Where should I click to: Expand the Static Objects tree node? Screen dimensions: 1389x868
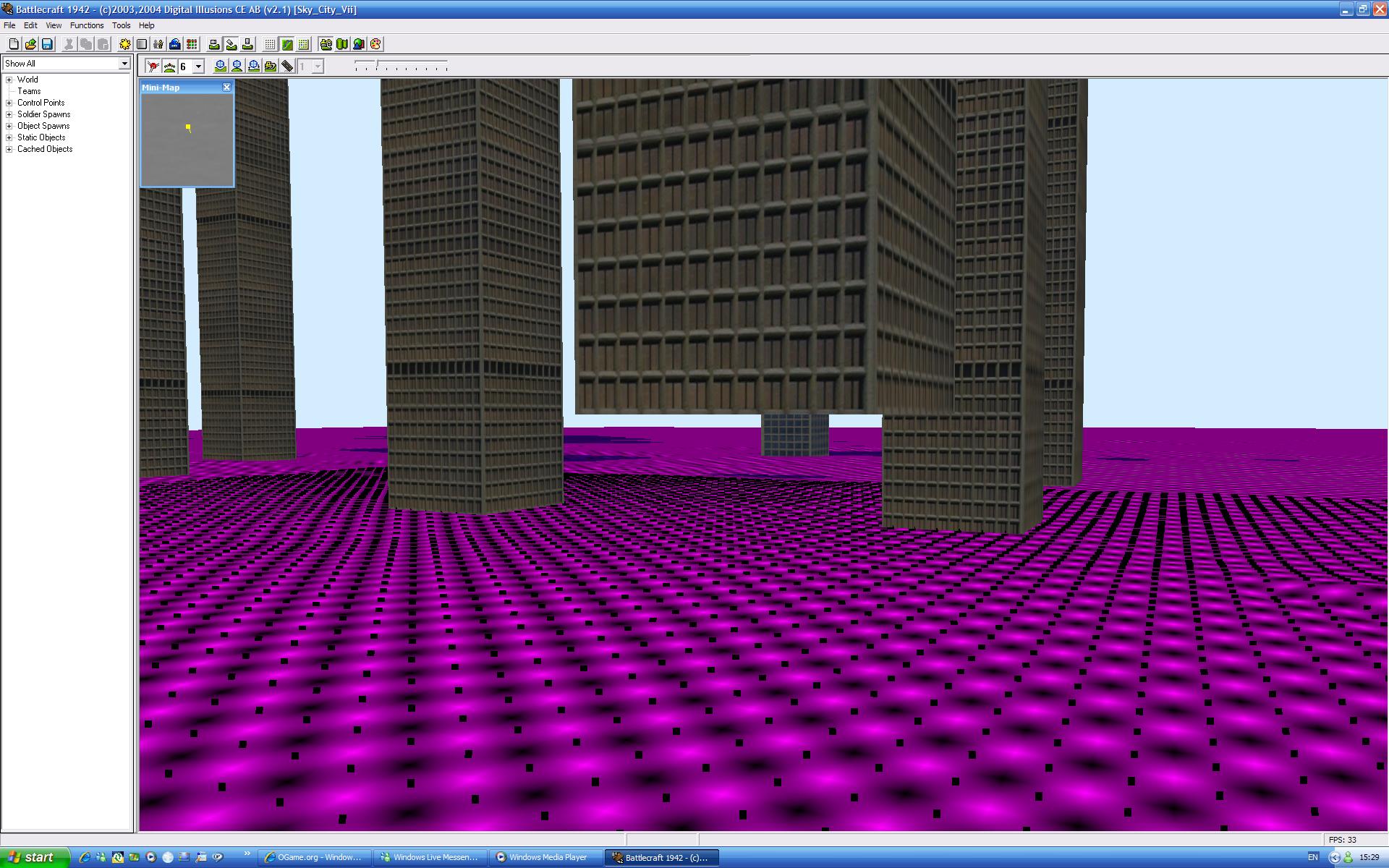[x=9, y=137]
